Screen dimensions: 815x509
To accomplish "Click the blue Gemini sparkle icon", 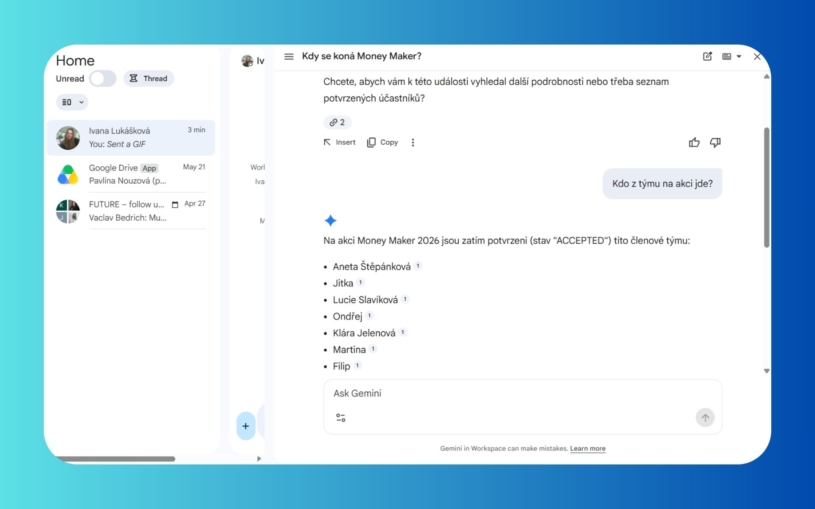I will pos(330,220).
